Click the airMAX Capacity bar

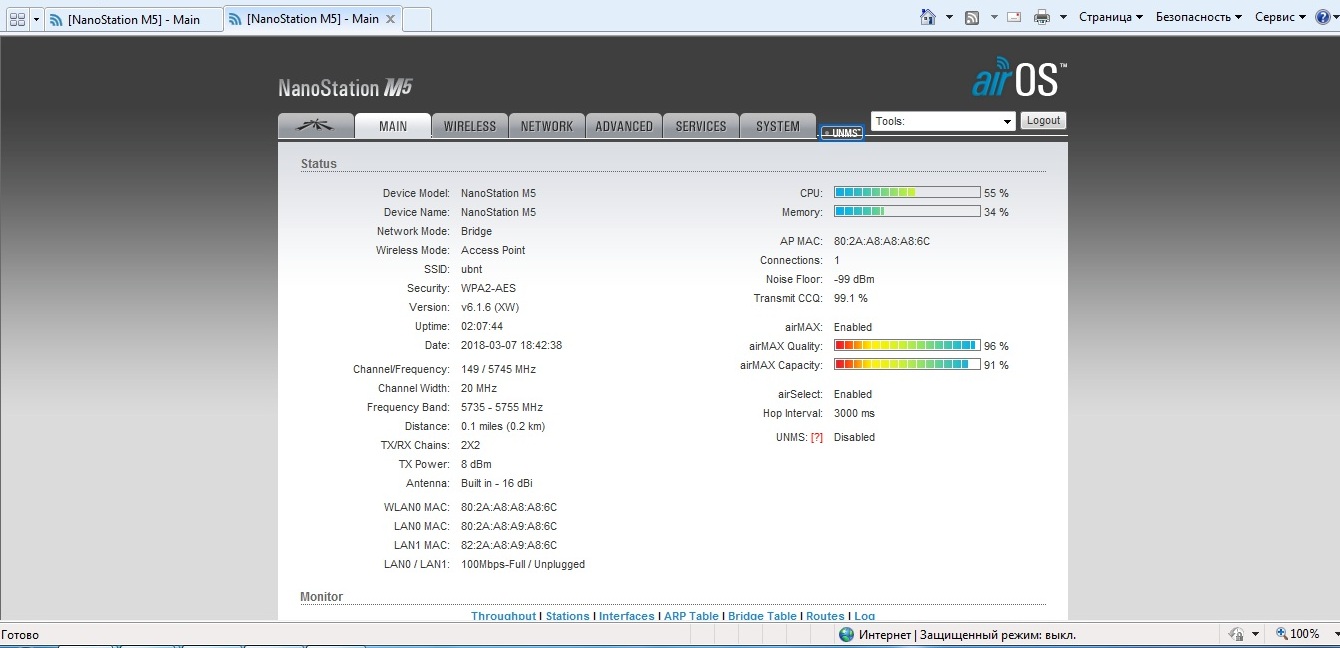(907, 365)
